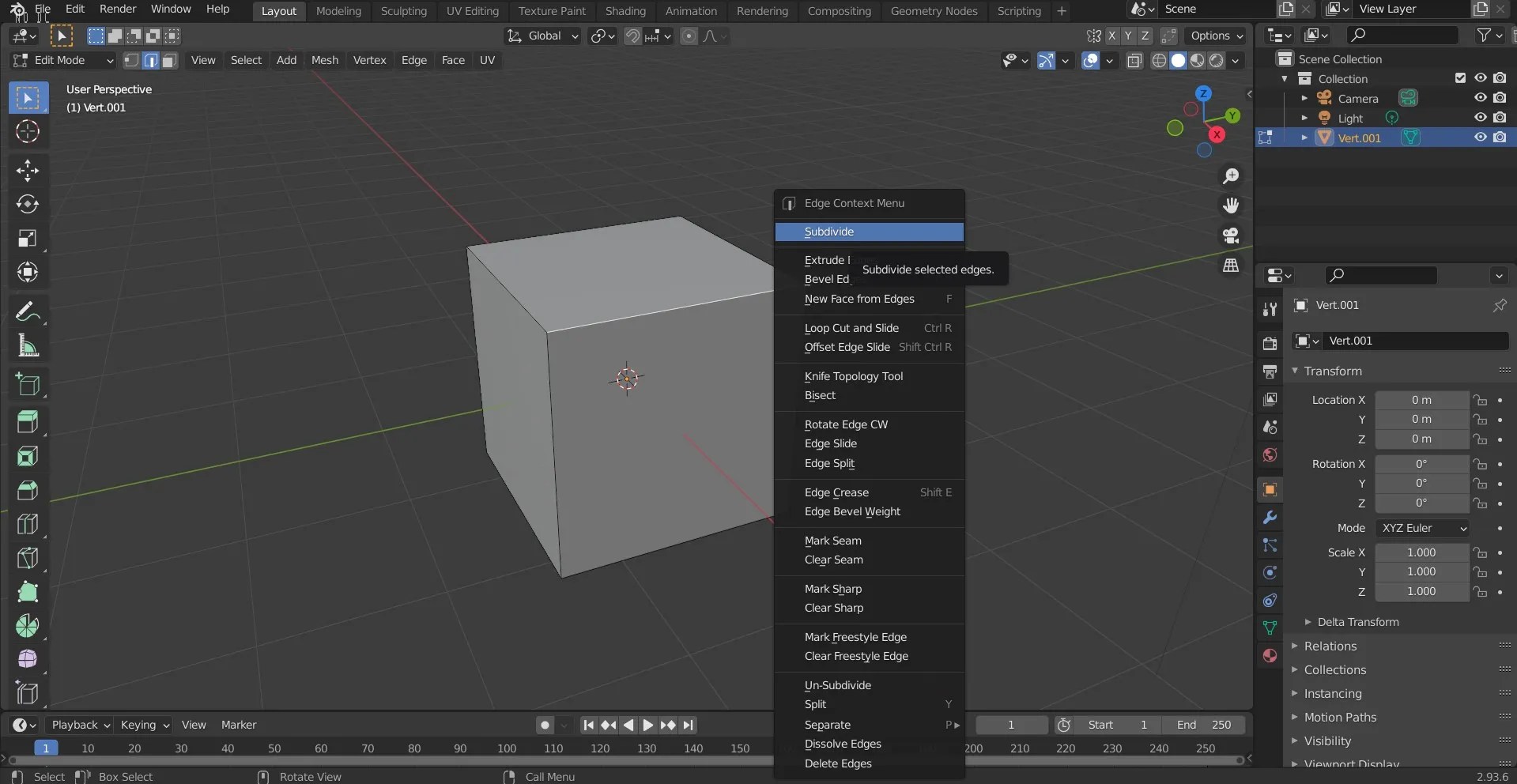Switch to the UV Editing workspace tab
The image size is (1517, 784).
[472, 10]
